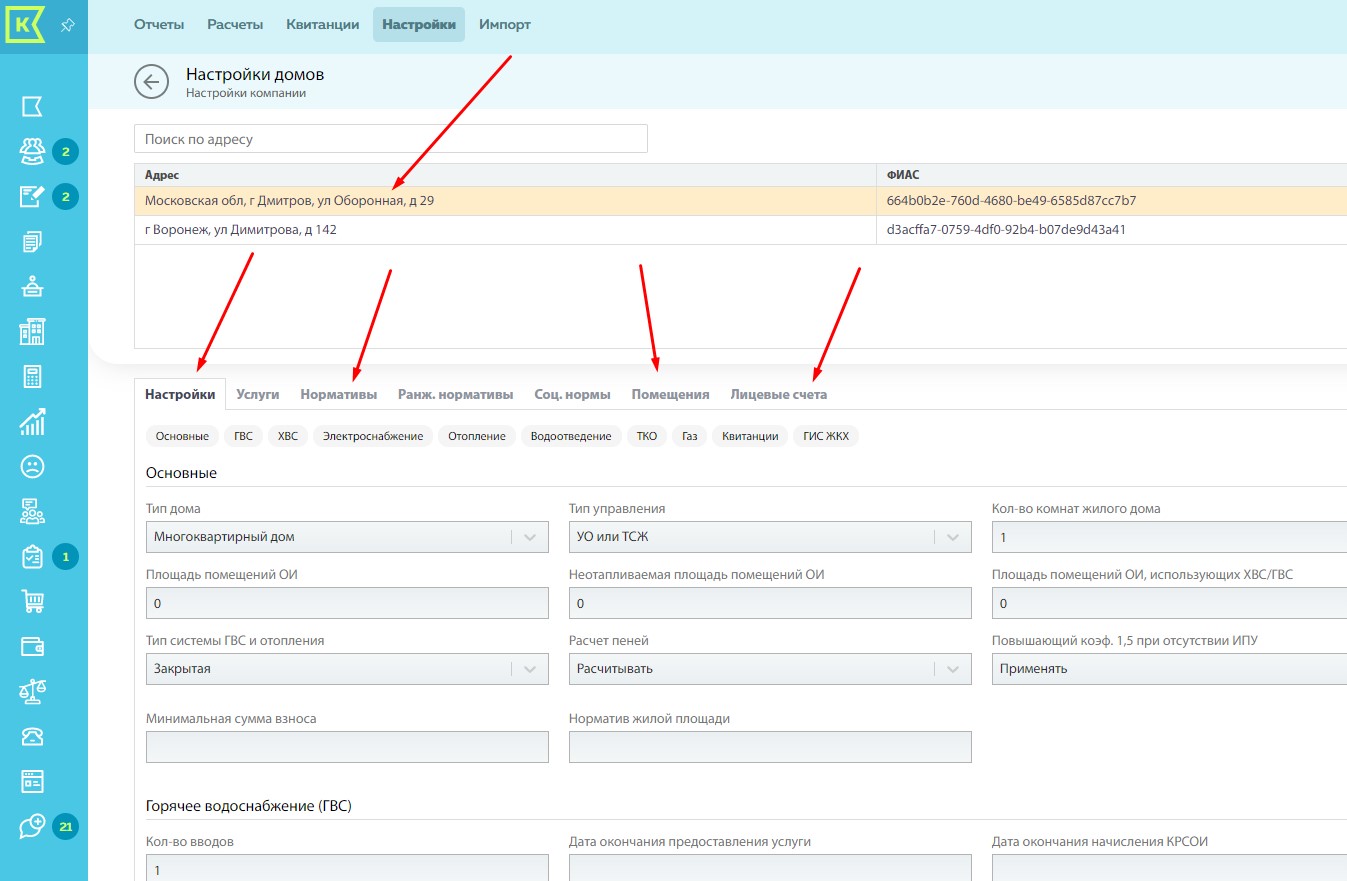Click the badge 1 next to checklist icon
This screenshot has width=1347, height=881.
(x=65, y=556)
